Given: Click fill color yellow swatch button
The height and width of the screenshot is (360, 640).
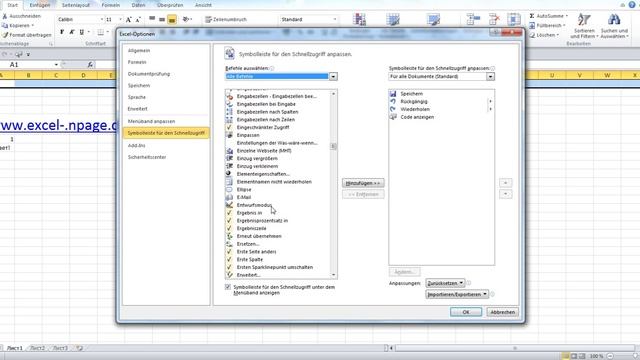Looking at the screenshot, I should point(172,19).
